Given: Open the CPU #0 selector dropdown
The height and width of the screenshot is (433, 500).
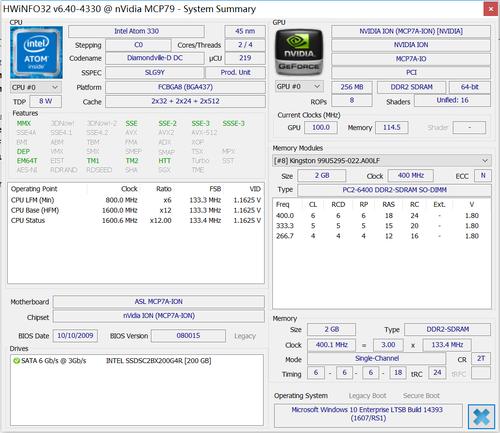Looking at the screenshot, I should (x=36, y=87).
